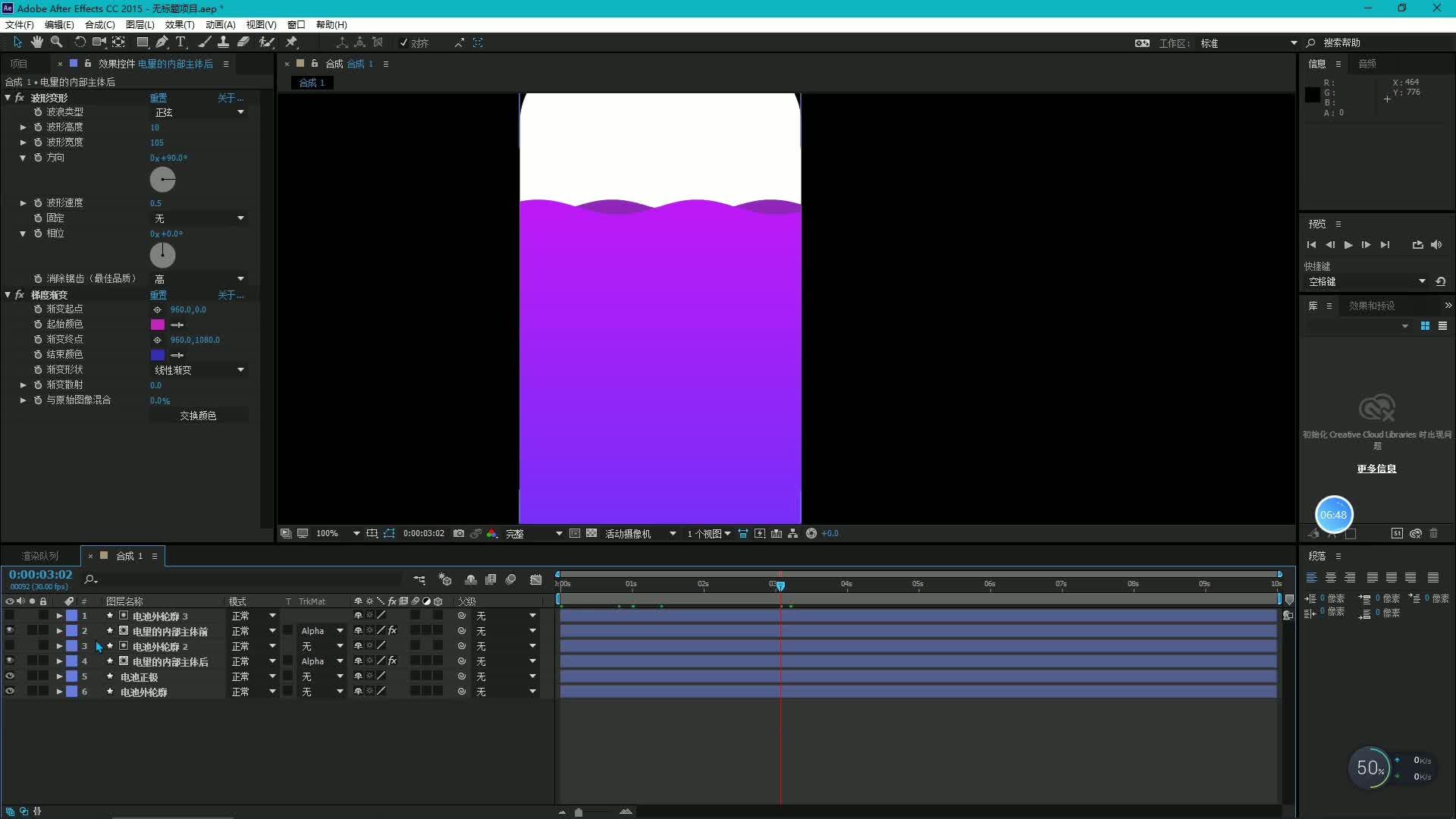This screenshot has width=1456, height=819.
Task: Step forward one frame
Action: pyautogui.click(x=1366, y=245)
